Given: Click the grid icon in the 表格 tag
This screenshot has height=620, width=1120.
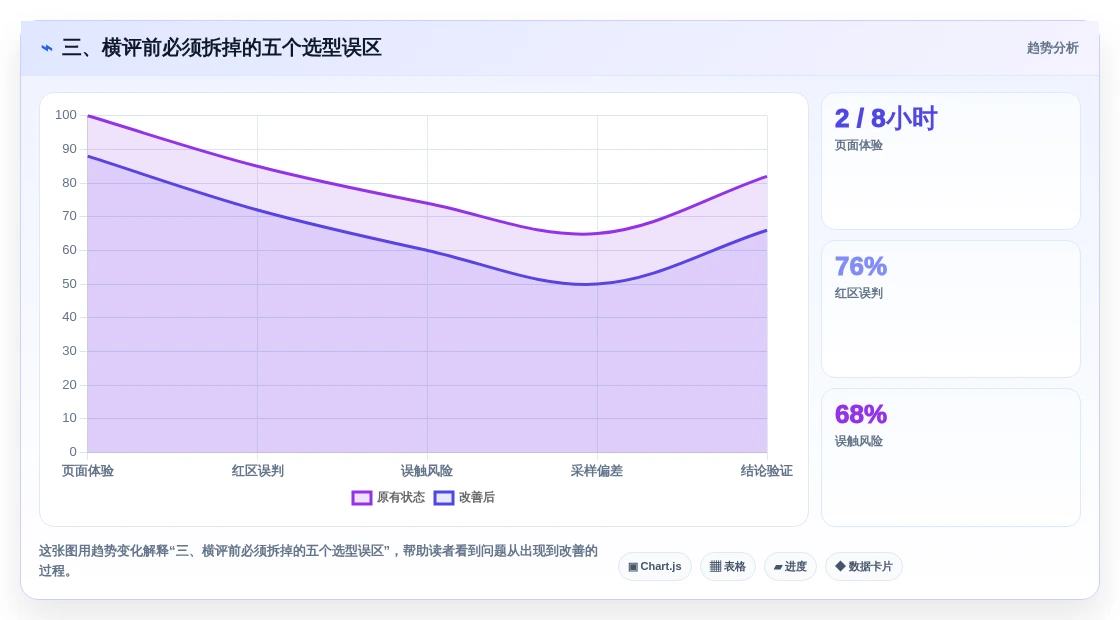Looking at the screenshot, I should pos(715,566).
